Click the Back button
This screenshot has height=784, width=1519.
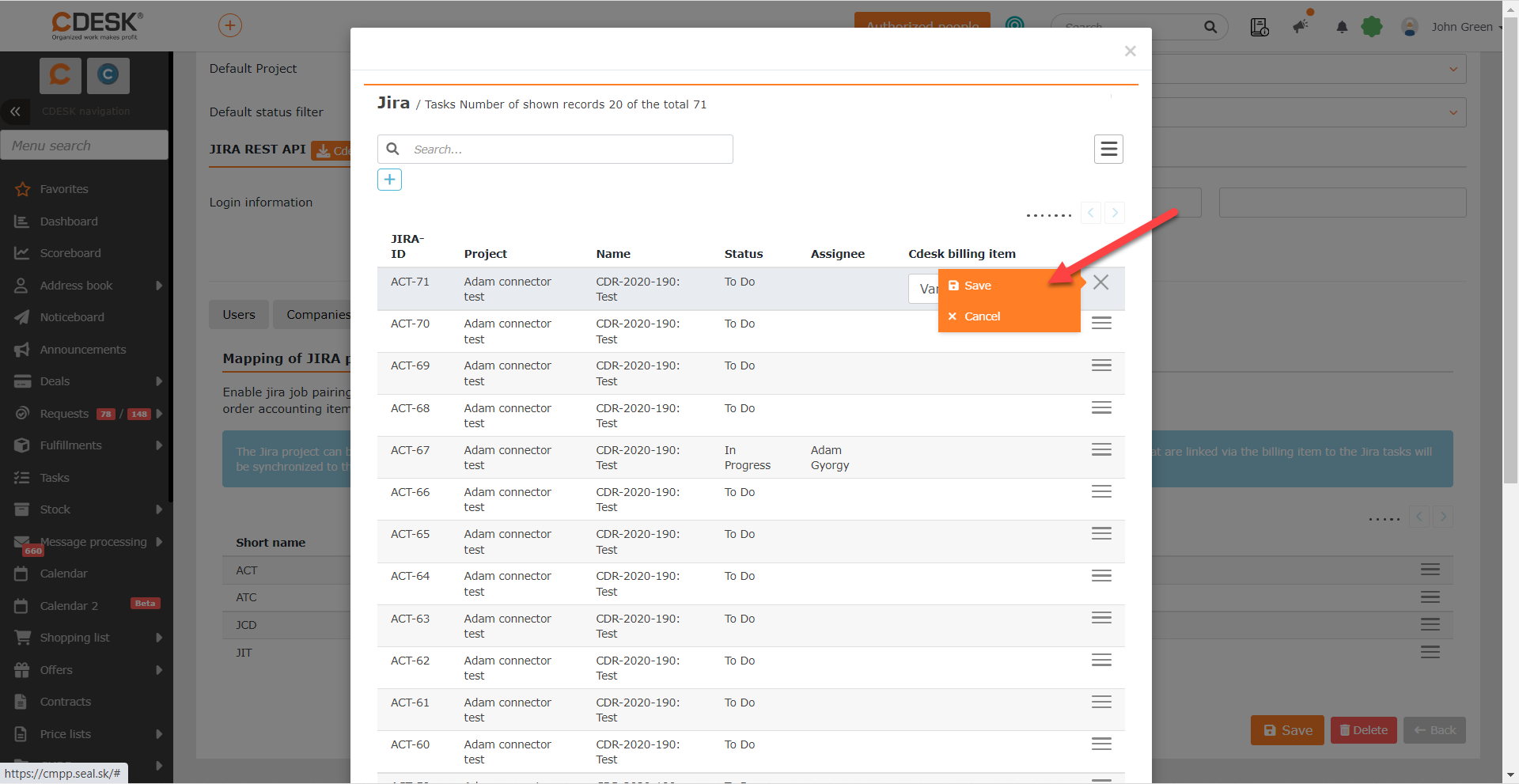[1434, 730]
